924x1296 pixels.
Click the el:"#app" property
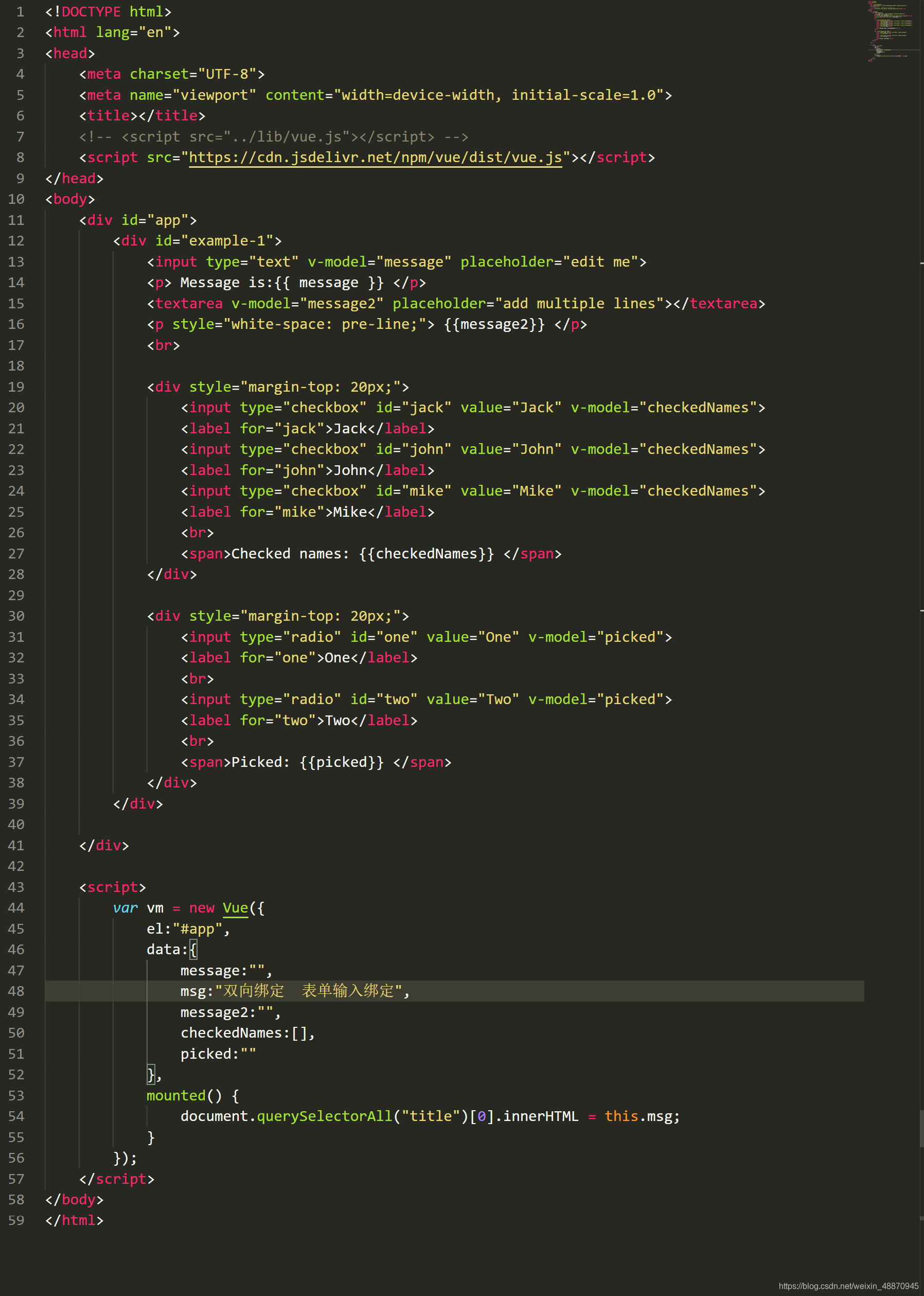tap(188, 929)
